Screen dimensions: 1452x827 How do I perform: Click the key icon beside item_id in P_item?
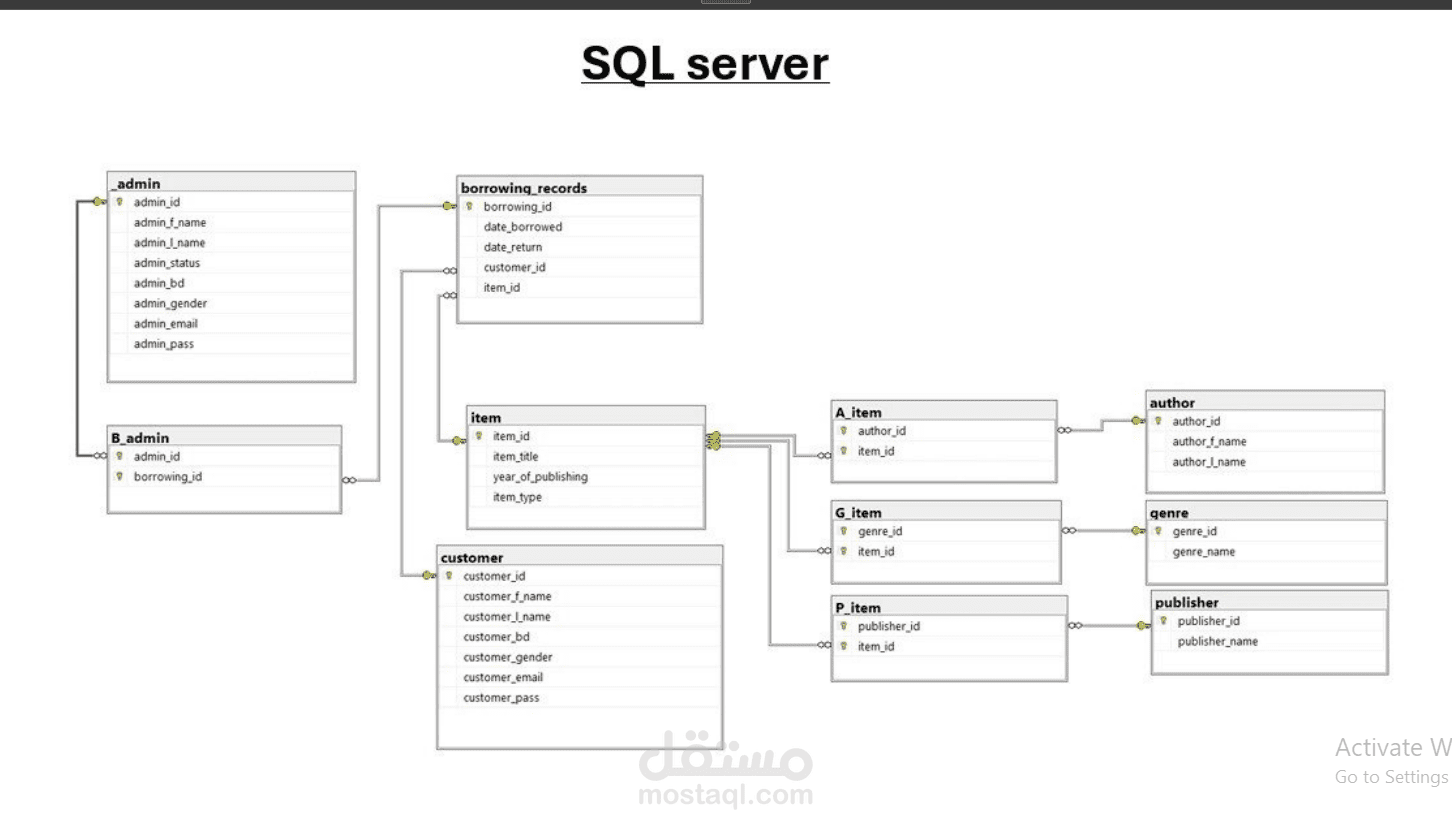click(x=843, y=646)
